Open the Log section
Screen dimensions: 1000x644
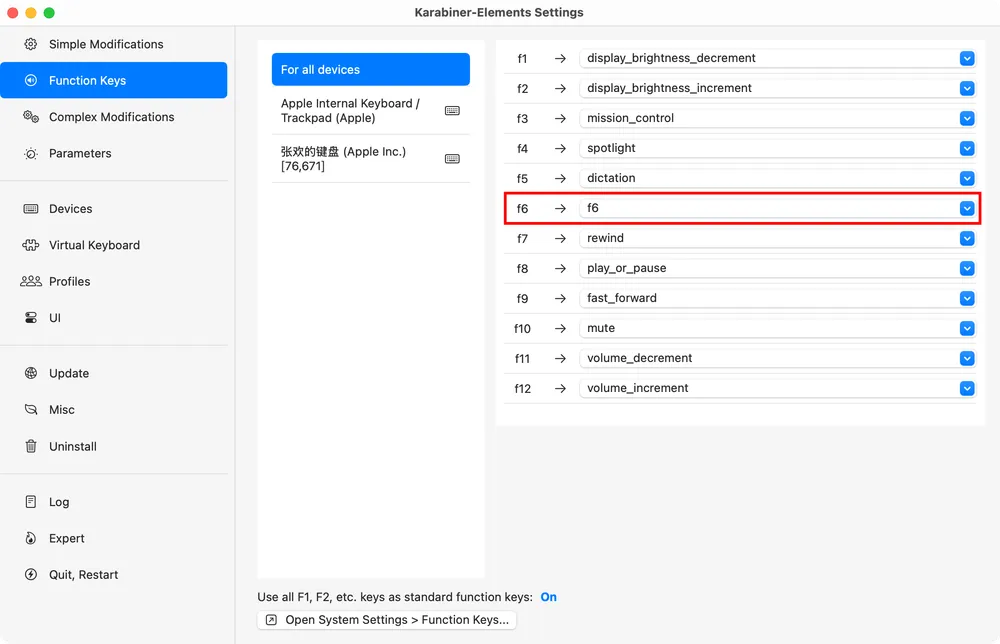[x=59, y=502]
